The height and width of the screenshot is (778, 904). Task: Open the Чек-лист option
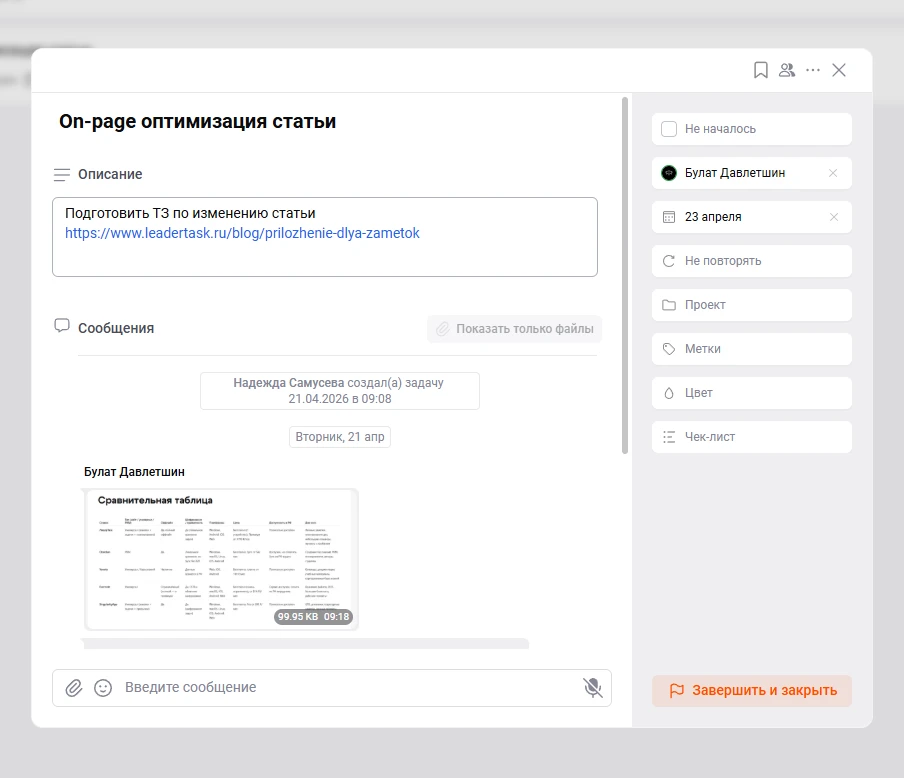(x=751, y=437)
